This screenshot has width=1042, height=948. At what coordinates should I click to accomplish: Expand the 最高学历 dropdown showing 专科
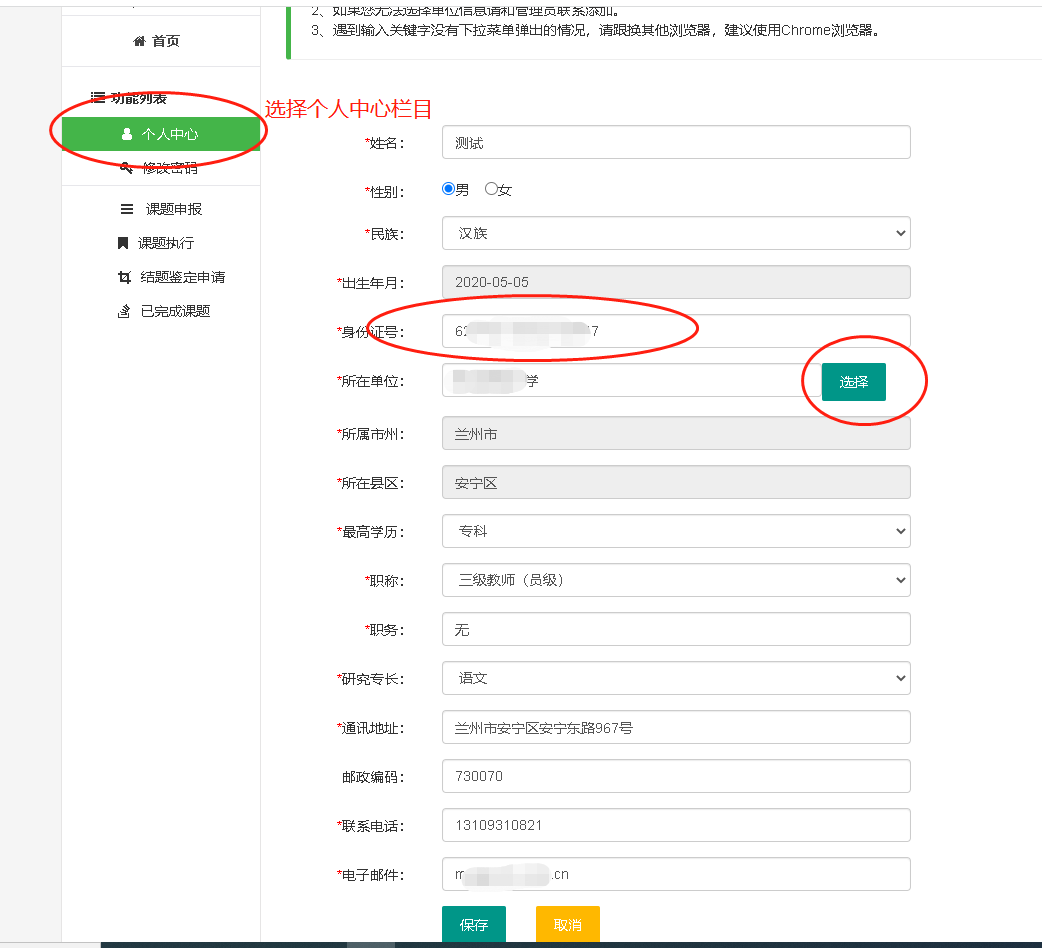click(676, 531)
